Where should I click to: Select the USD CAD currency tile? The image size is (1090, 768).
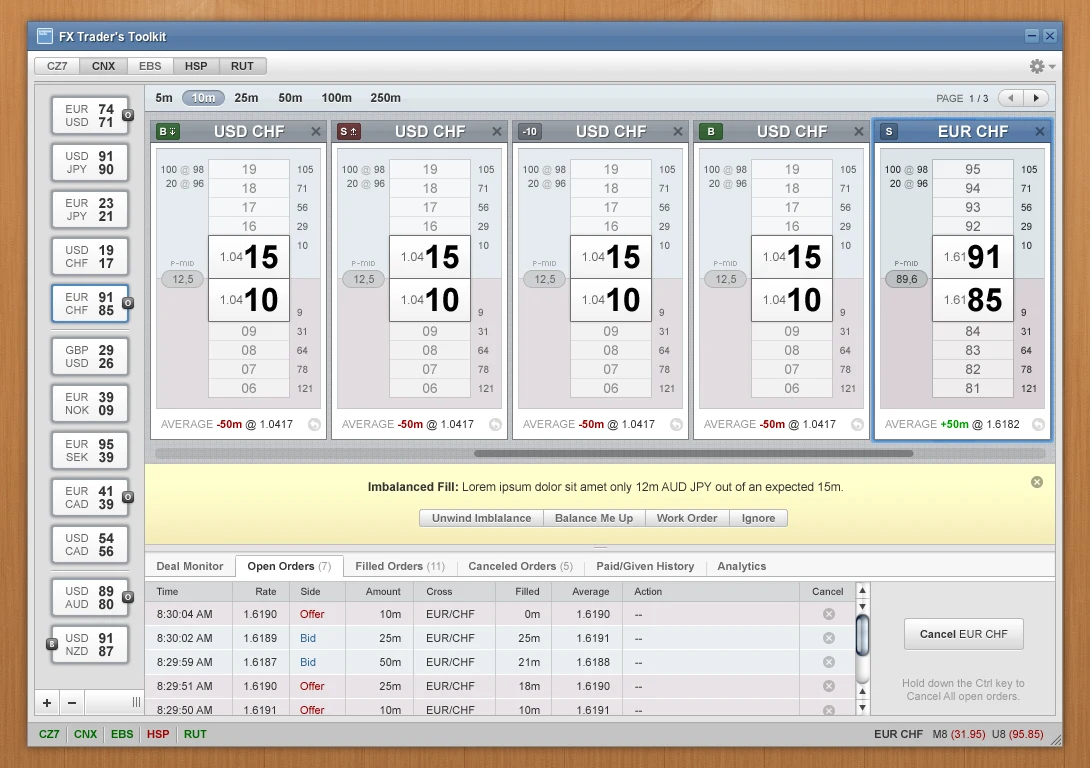(90, 544)
